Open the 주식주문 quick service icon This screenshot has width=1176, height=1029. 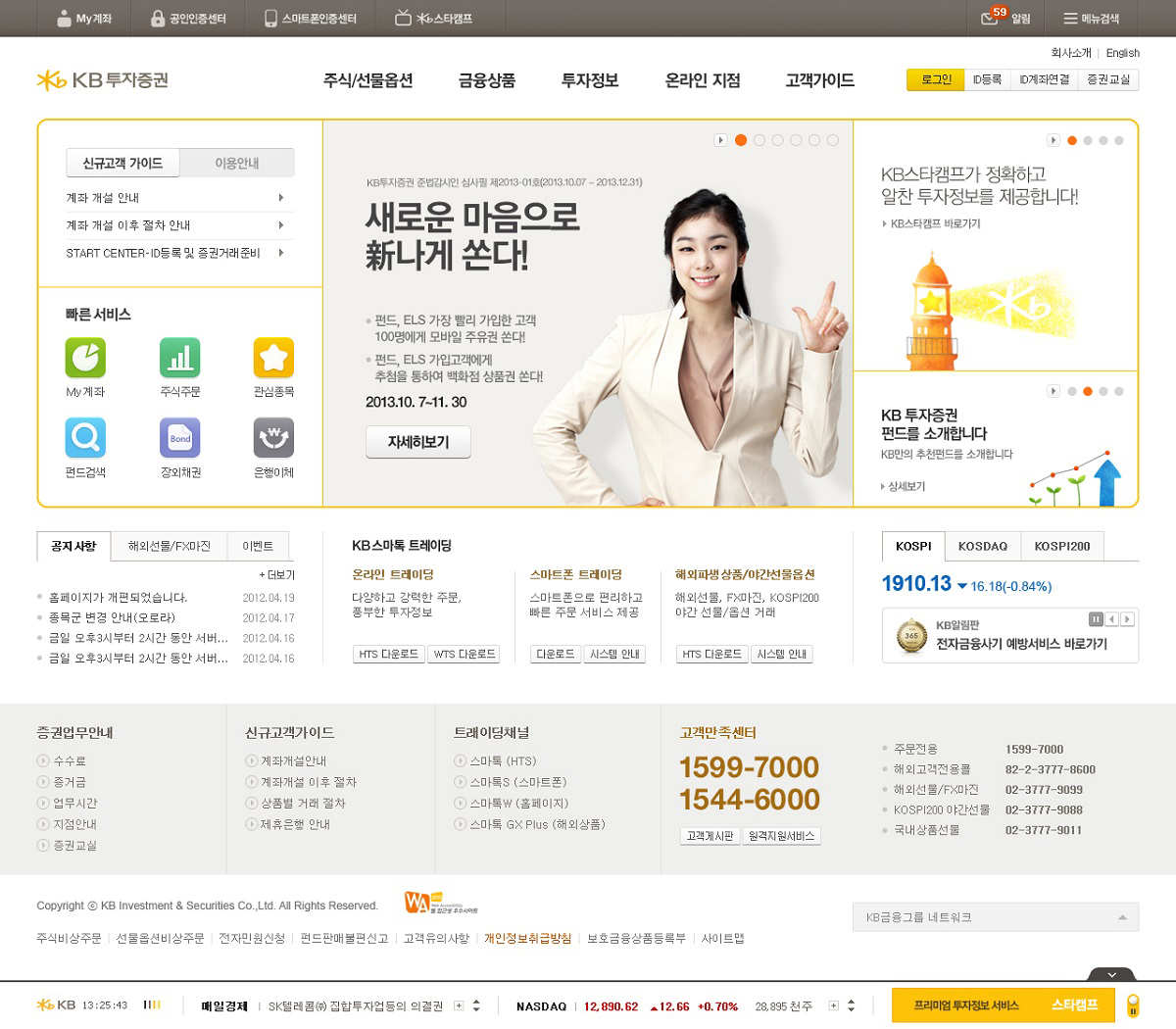point(179,358)
